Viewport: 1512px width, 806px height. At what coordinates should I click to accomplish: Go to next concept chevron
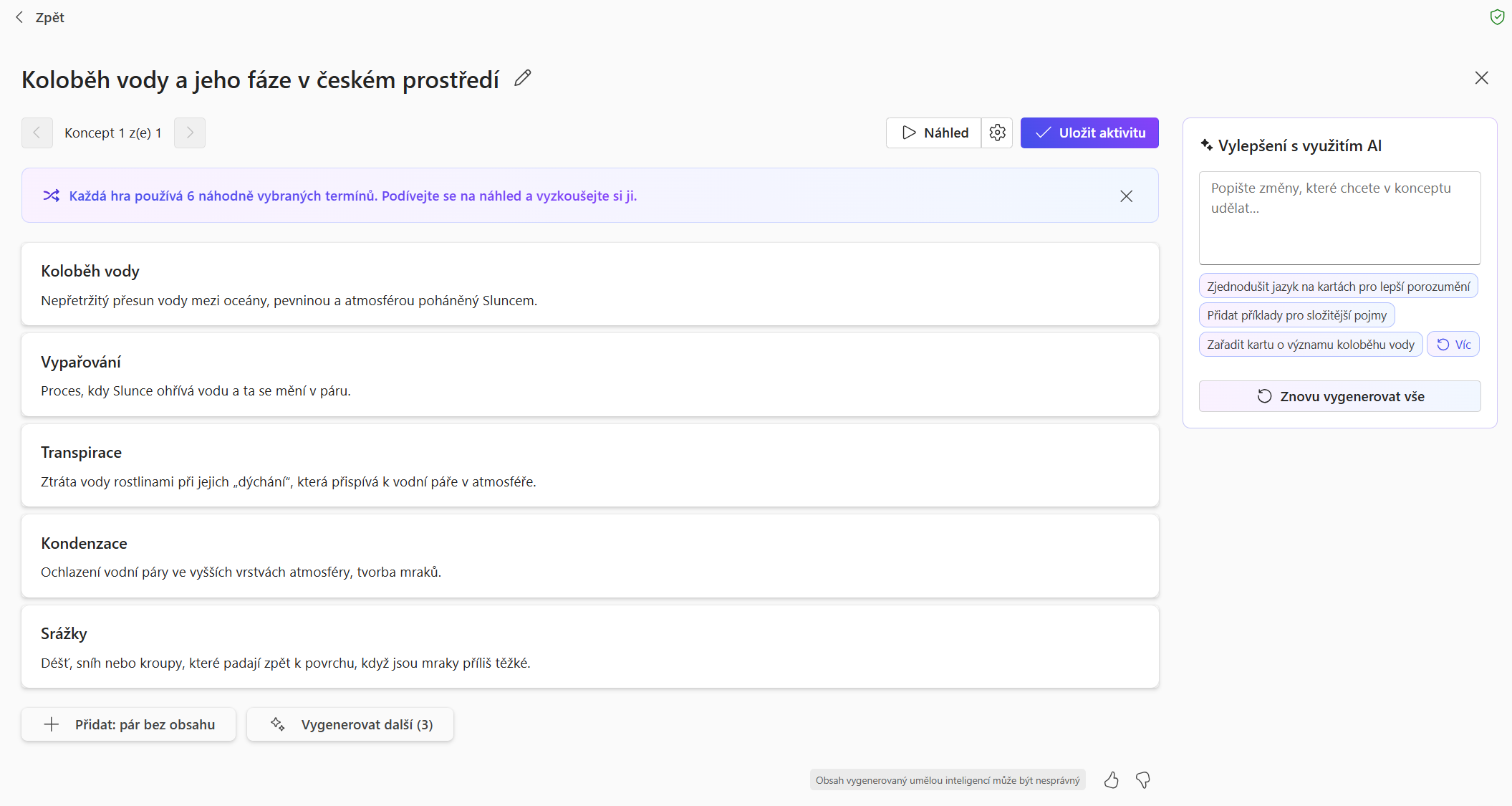(190, 133)
